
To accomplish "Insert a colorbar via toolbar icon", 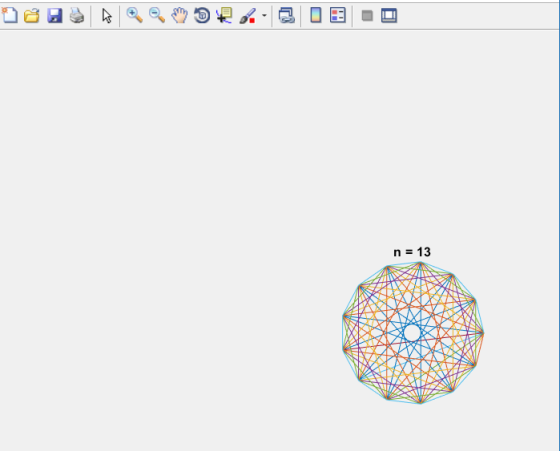I will click(316, 15).
